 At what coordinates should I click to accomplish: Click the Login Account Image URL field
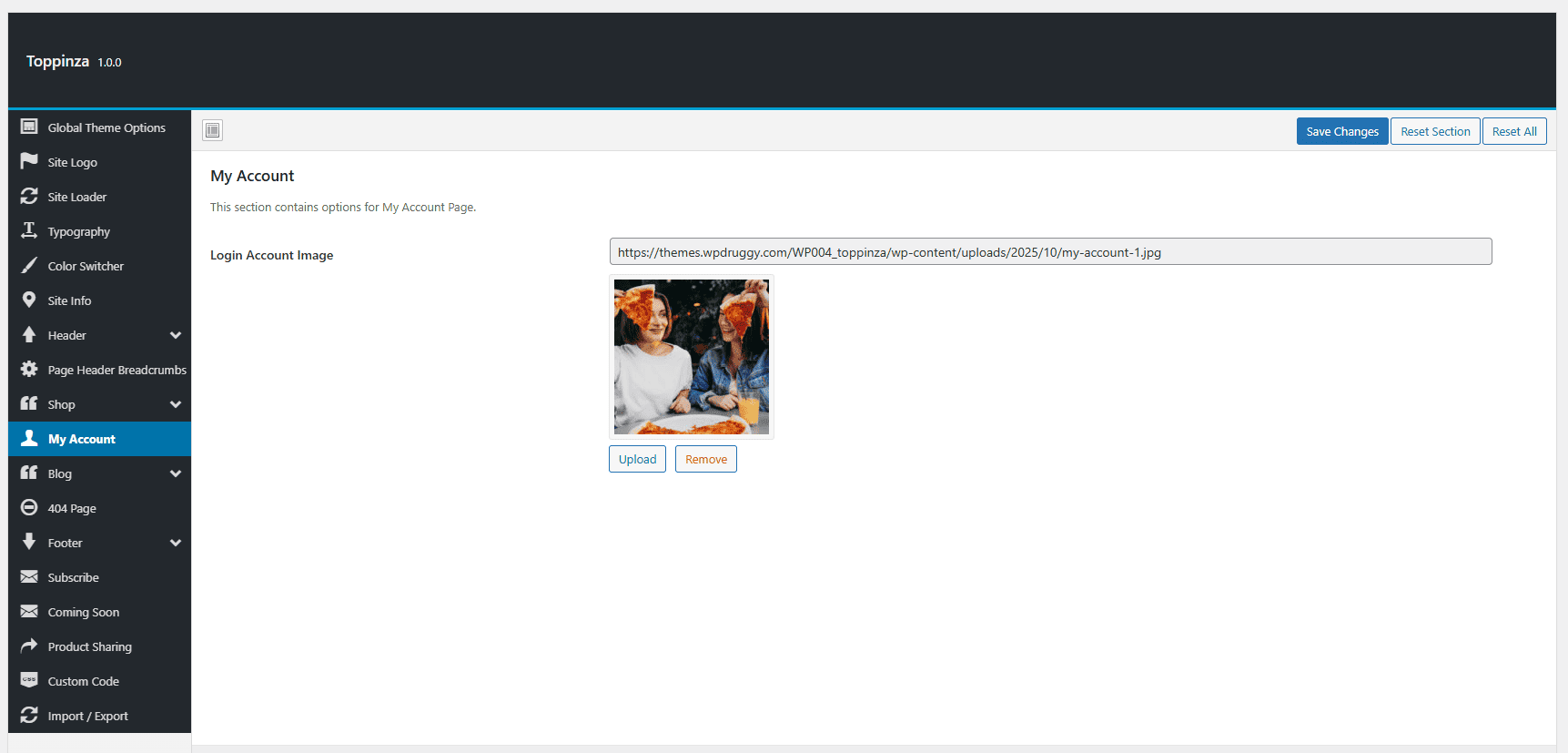[1050, 251]
